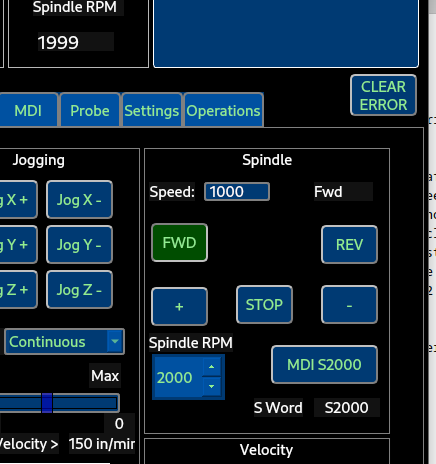Select the Operations tab
436x464 pixels.
tap(223, 110)
